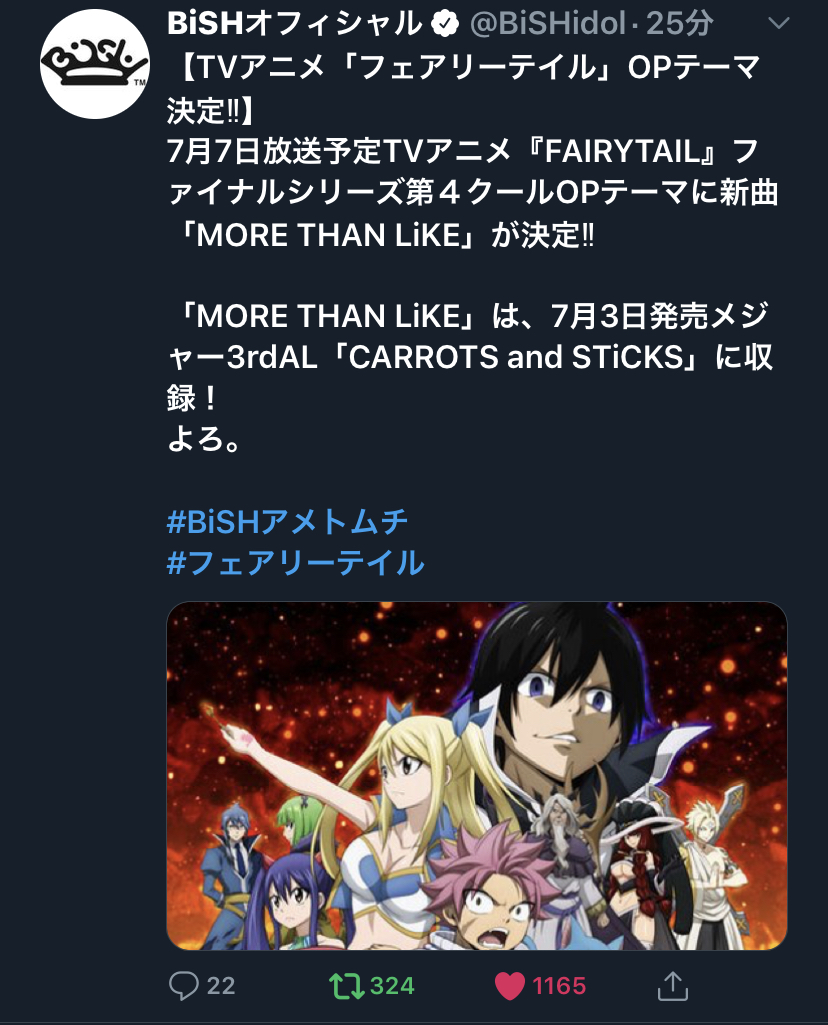Click the 324 retweets count
The width and height of the screenshot is (828, 1025).
click(x=392, y=986)
